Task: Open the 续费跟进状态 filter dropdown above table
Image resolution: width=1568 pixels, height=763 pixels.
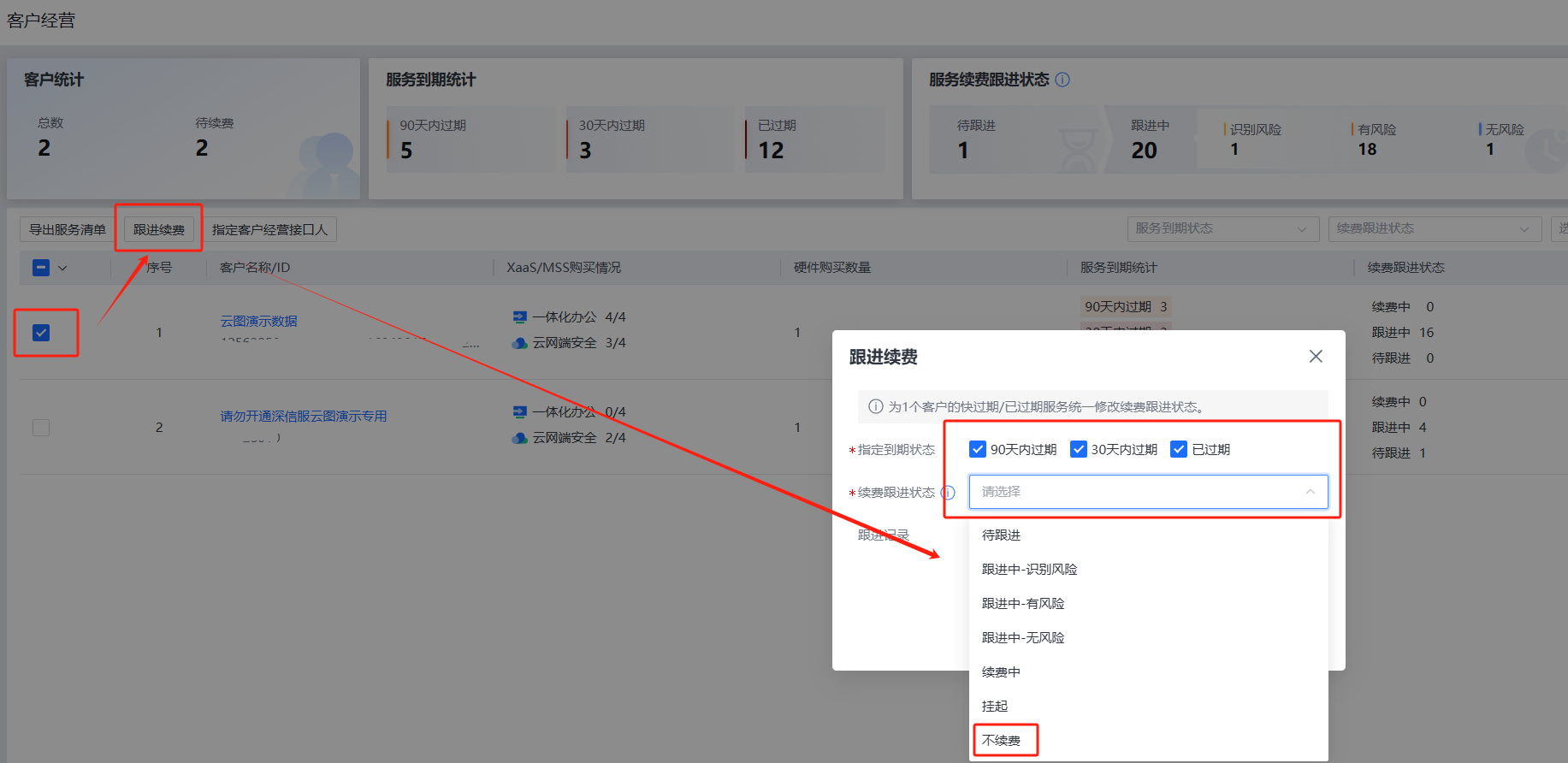Action: point(1432,229)
